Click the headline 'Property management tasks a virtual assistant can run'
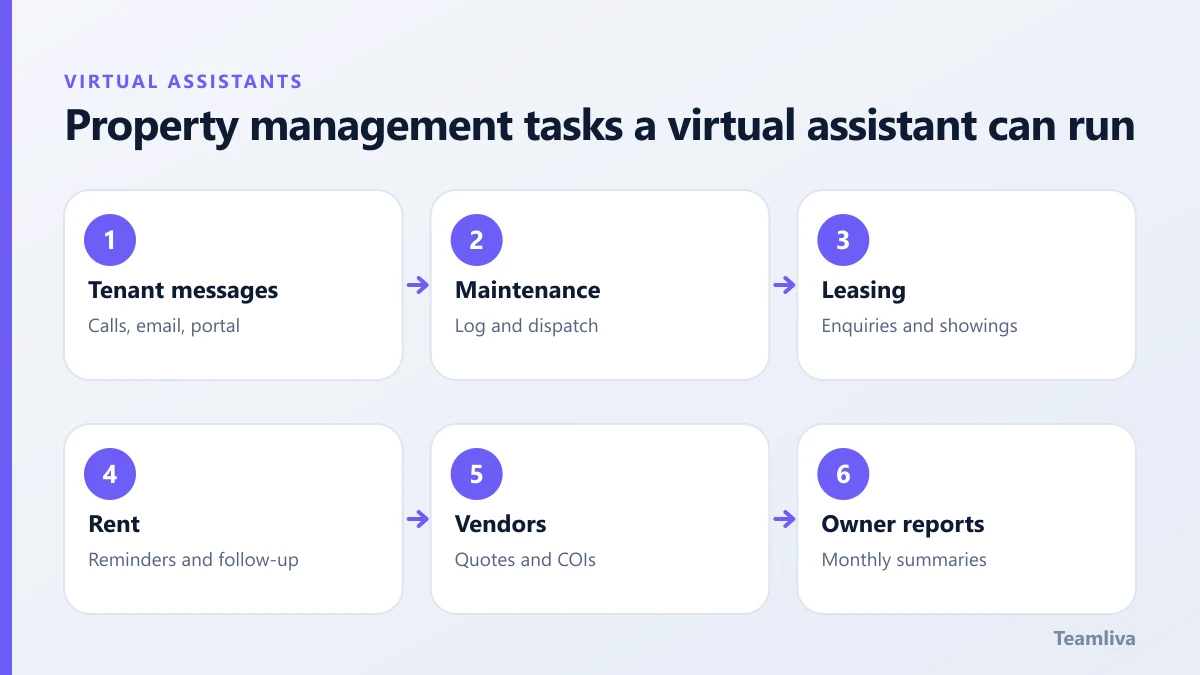Viewport: 1200px width, 675px height. 600,127
